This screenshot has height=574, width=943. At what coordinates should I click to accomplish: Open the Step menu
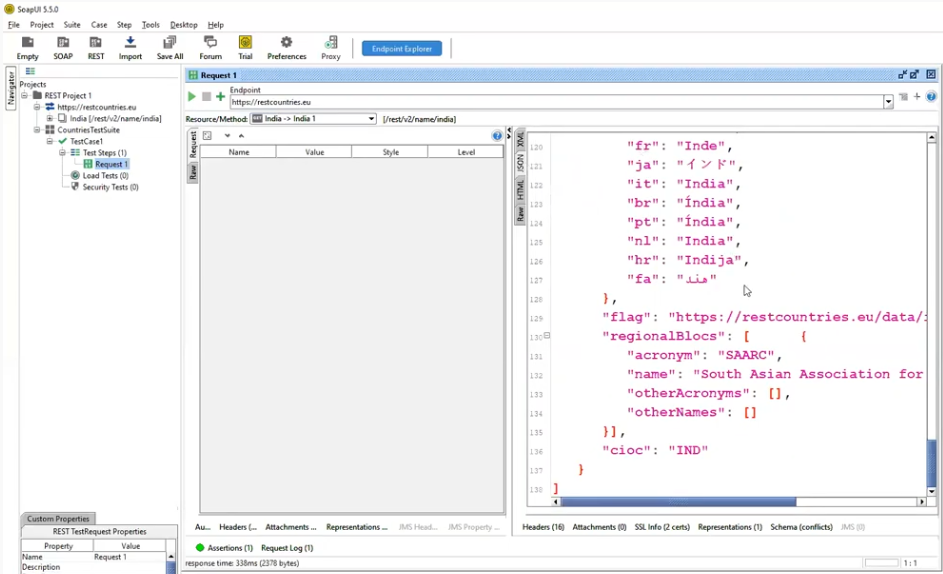[124, 25]
